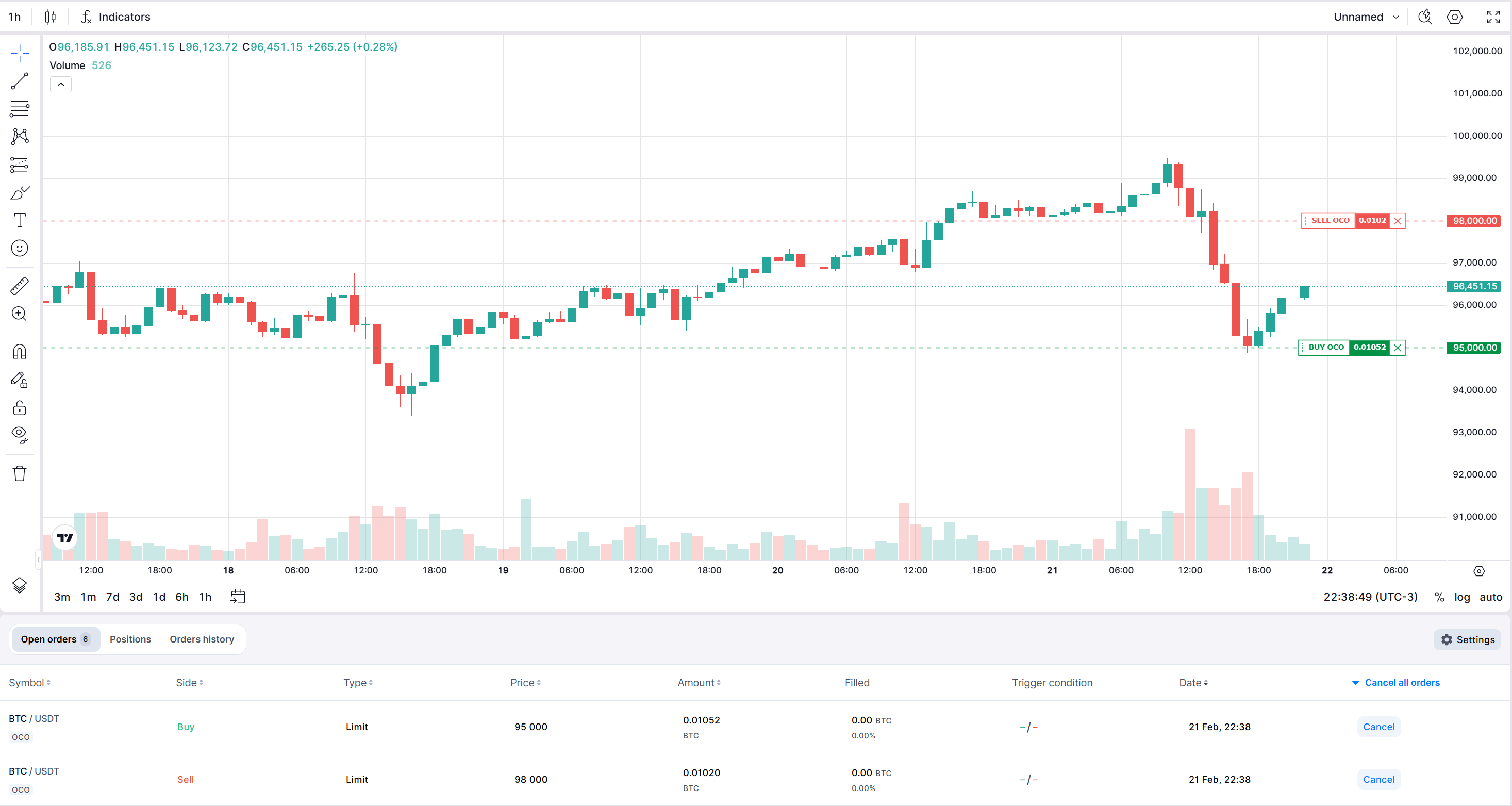The image size is (1512, 806).
Task: Collapse the left drawing toolbar handle
Action: coord(38,560)
